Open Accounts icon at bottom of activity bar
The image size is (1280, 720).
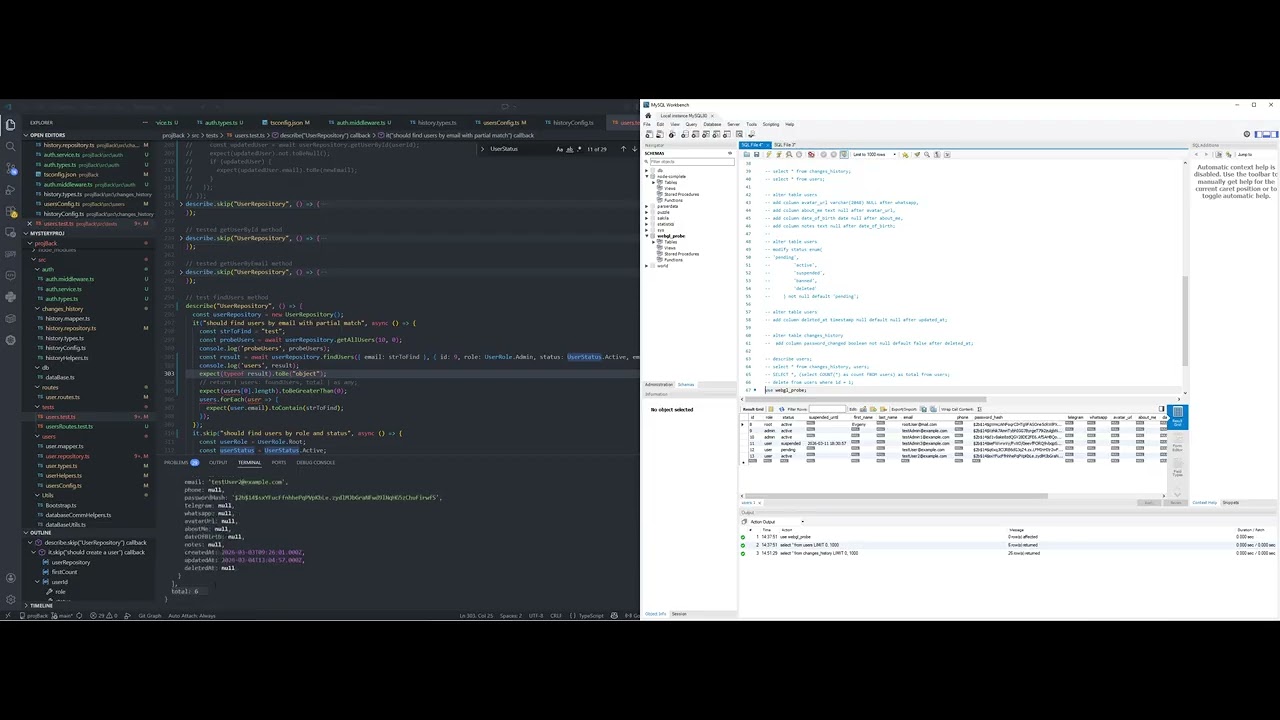click(11, 578)
